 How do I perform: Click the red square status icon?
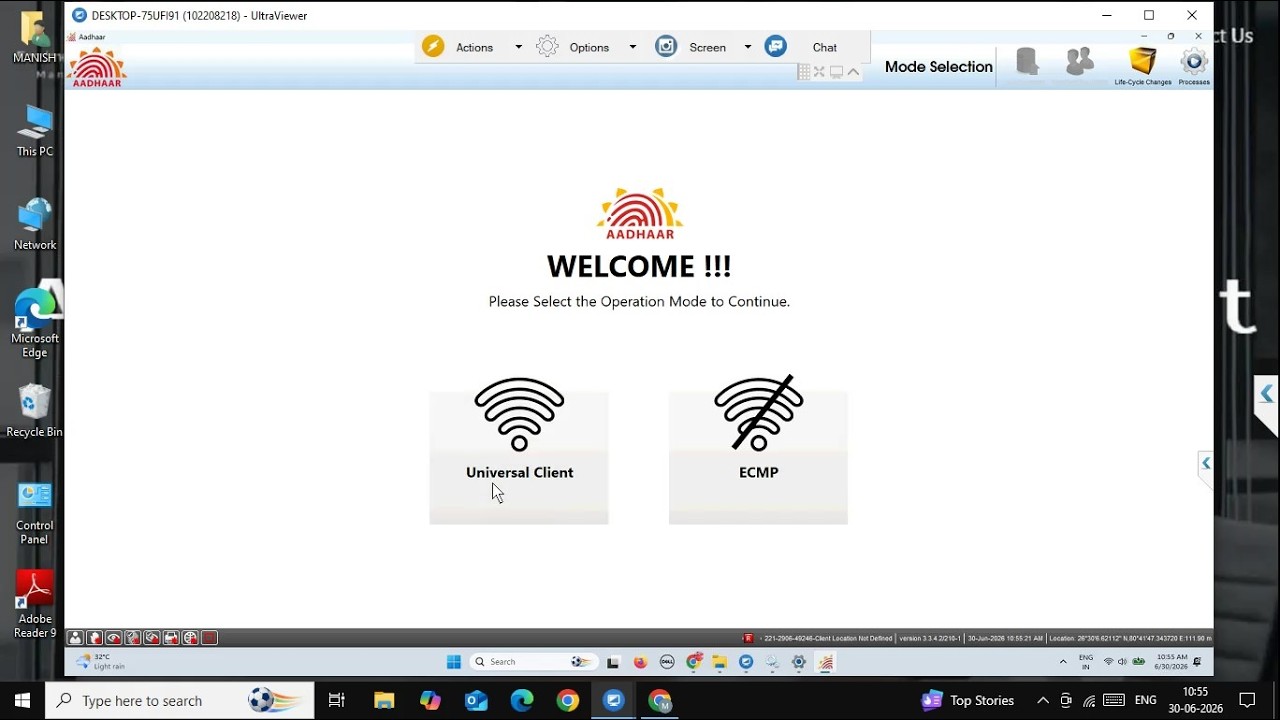(x=209, y=638)
